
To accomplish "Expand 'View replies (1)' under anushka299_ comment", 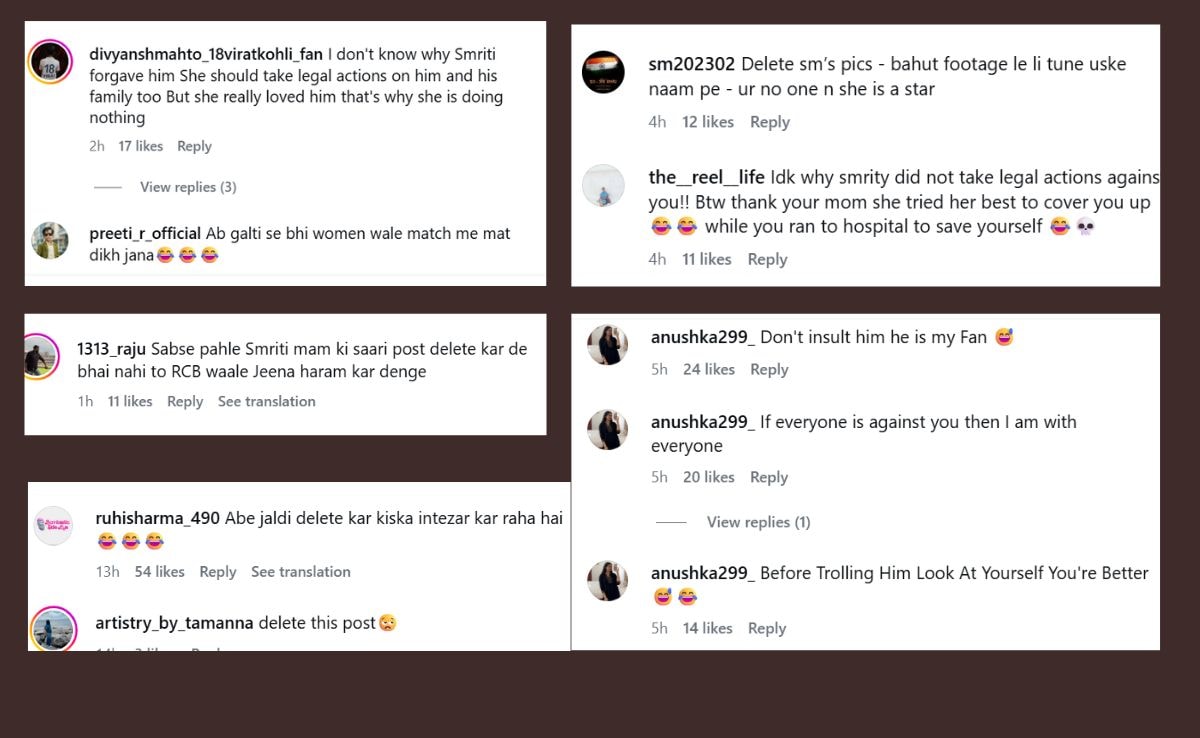I will coord(758,522).
